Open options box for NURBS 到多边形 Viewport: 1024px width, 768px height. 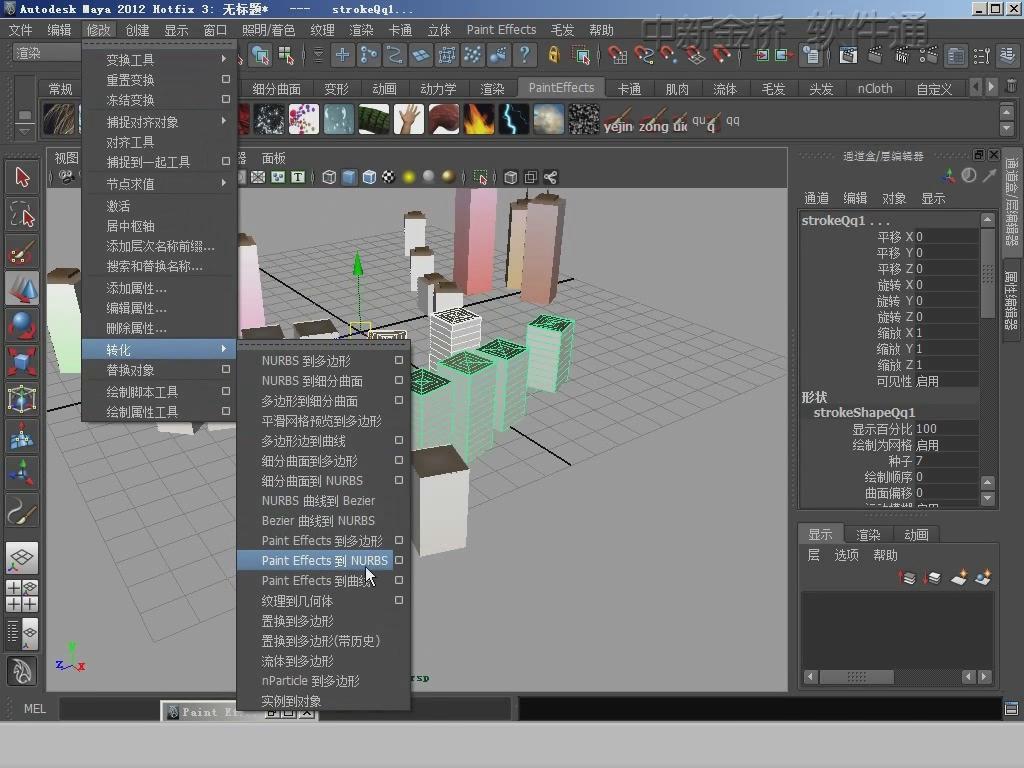[x=398, y=360]
